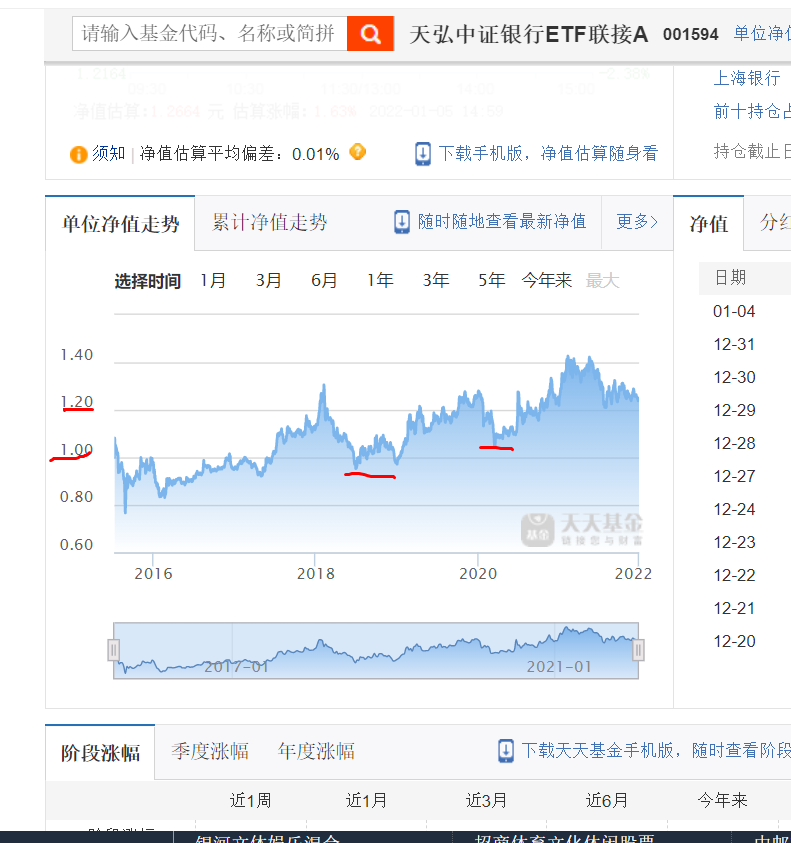Switch to 季度涨幅 tab
This screenshot has width=791, height=843.
210,751
